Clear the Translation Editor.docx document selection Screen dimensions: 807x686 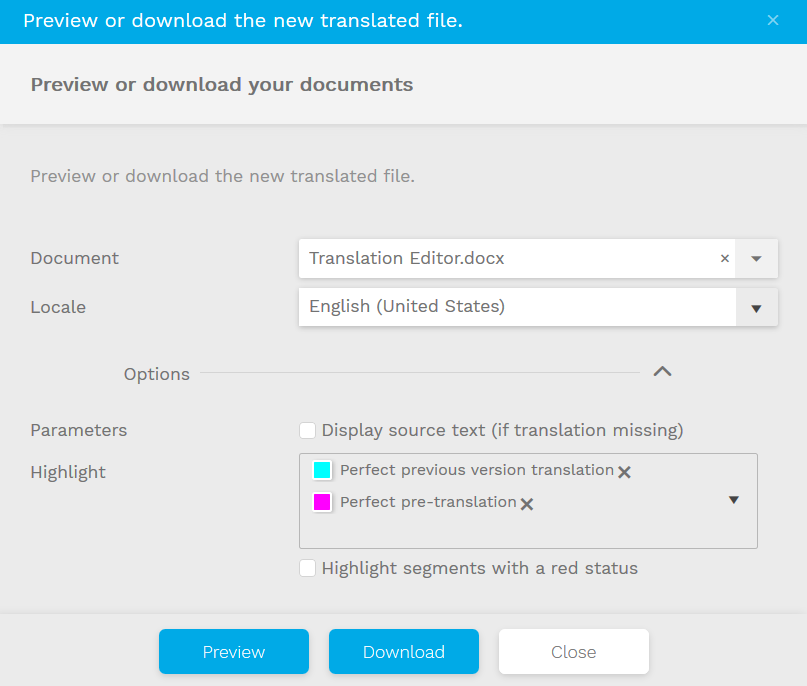click(725, 258)
